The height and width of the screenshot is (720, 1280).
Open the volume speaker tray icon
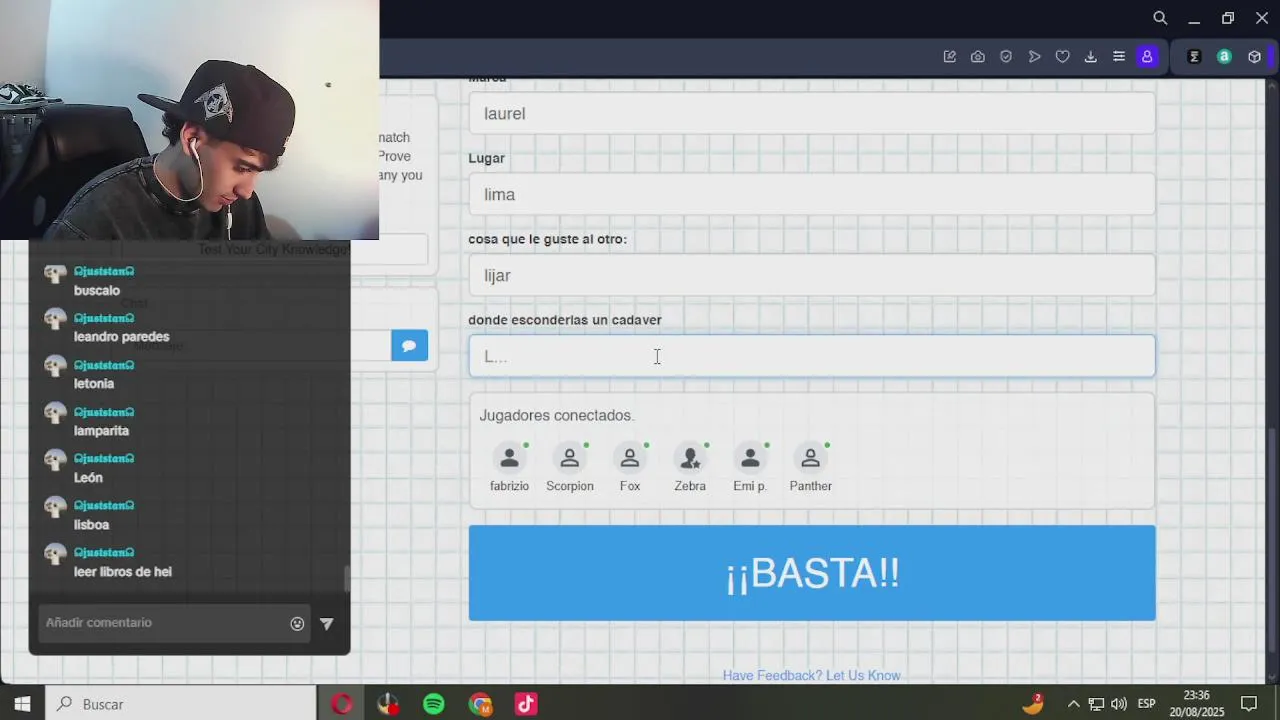[1119, 704]
